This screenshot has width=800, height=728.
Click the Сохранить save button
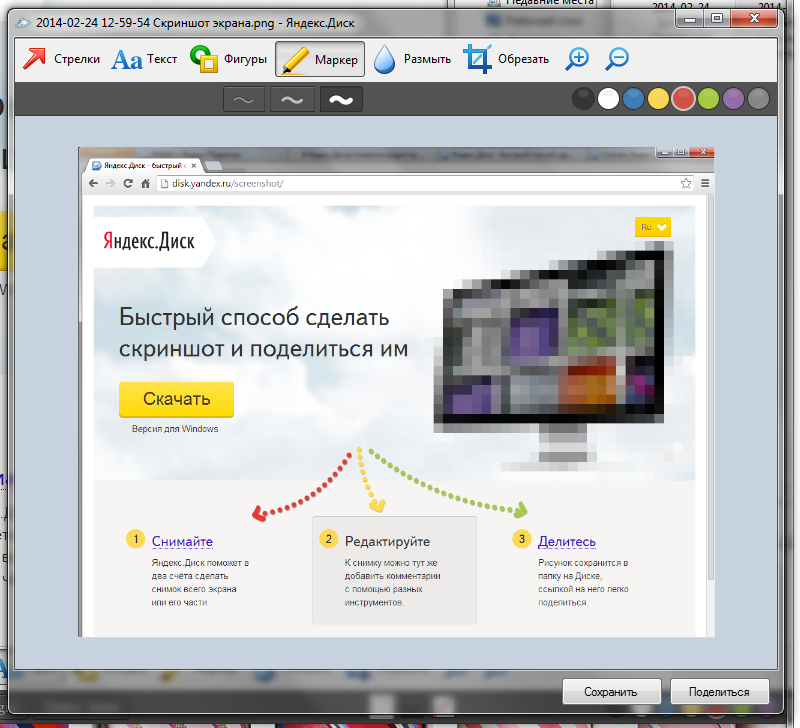611,692
